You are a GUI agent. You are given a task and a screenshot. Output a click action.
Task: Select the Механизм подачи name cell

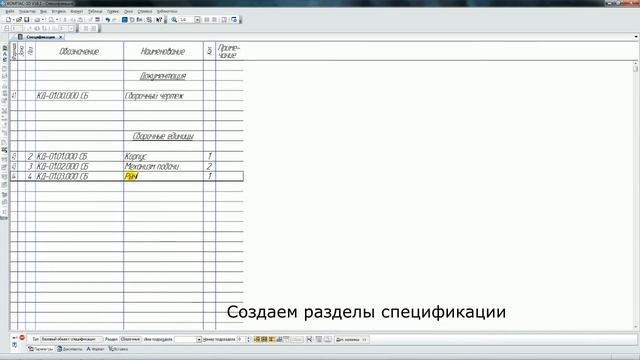tap(163, 167)
